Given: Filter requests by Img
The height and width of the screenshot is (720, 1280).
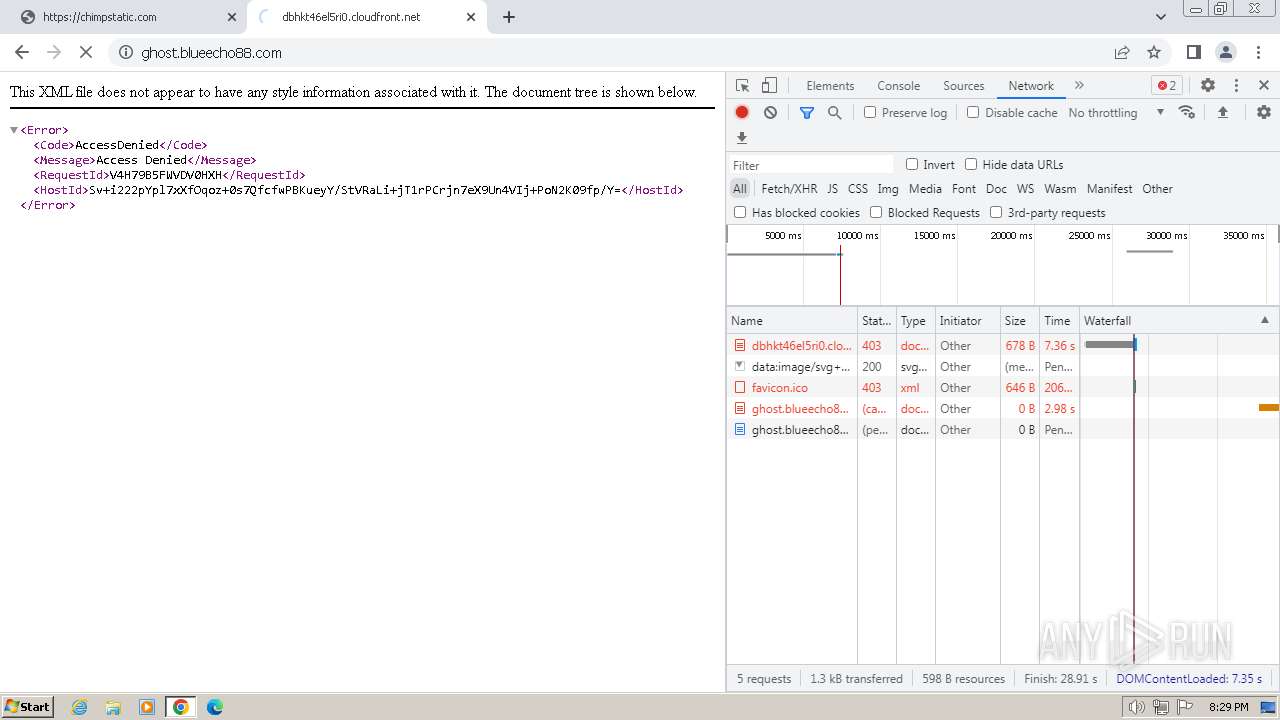Looking at the screenshot, I should [888, 188].
